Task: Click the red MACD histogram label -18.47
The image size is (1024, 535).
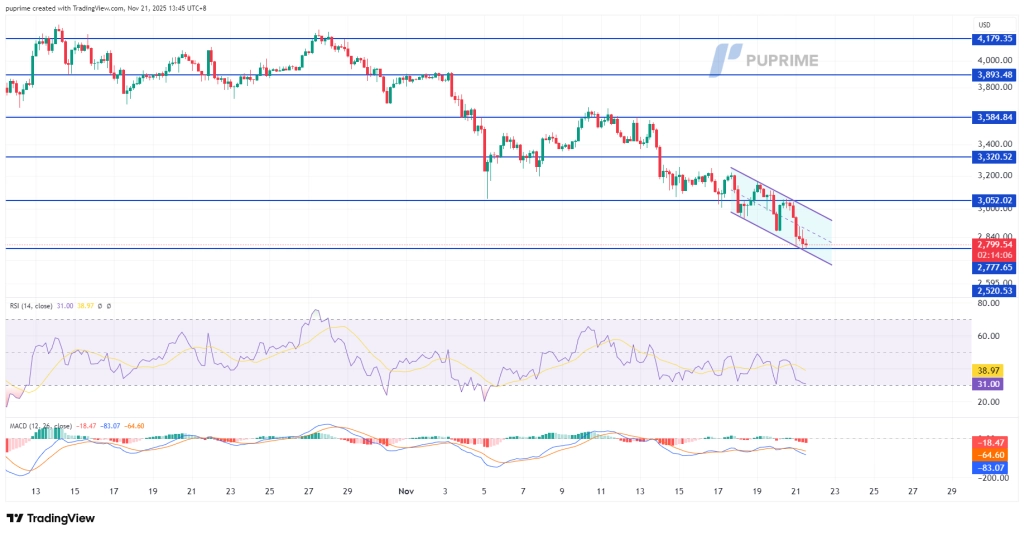Action: tap(990, 441)
